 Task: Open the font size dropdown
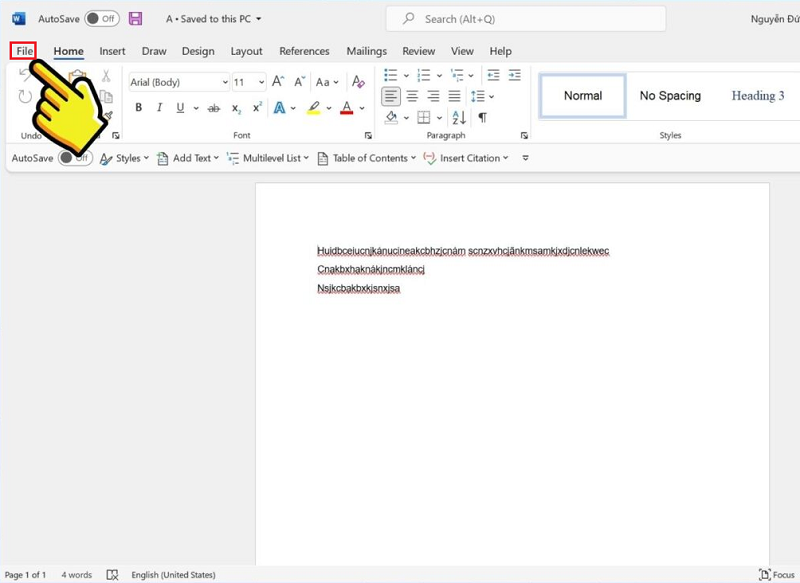click(262, 82)
